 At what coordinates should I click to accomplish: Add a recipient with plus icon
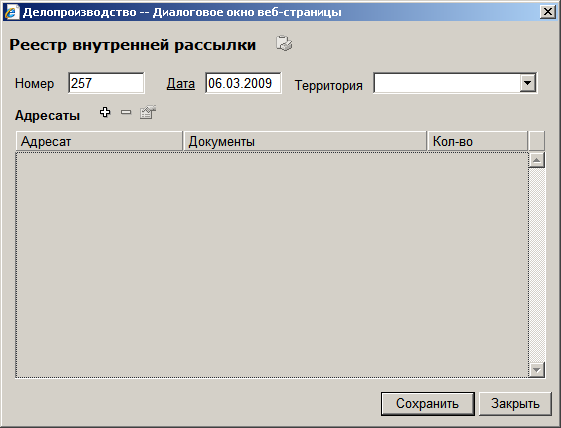click(105, 112)
